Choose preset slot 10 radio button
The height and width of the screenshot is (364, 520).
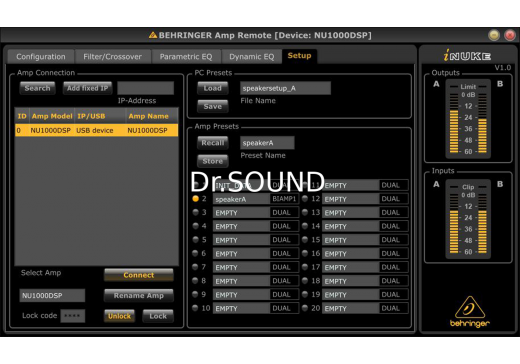tap(195, 308)
